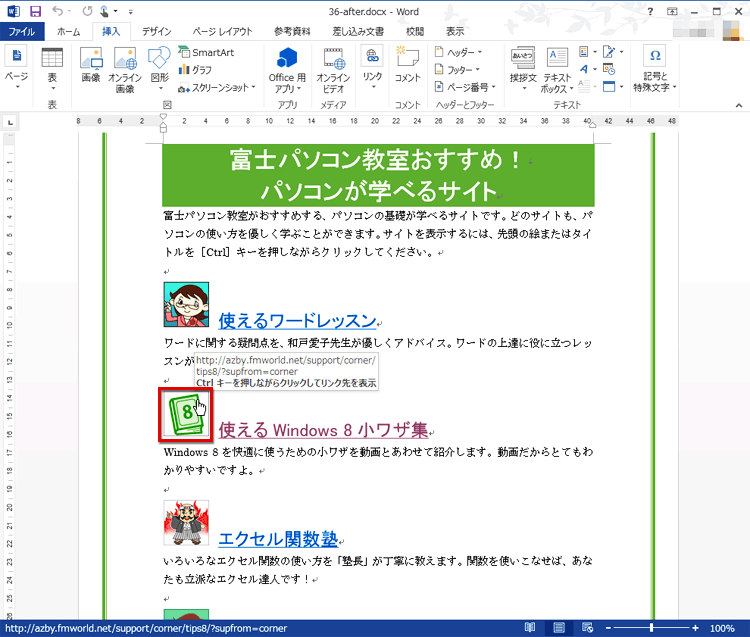
Task: Click the 100% zoom level
Action: pos(721,628)
